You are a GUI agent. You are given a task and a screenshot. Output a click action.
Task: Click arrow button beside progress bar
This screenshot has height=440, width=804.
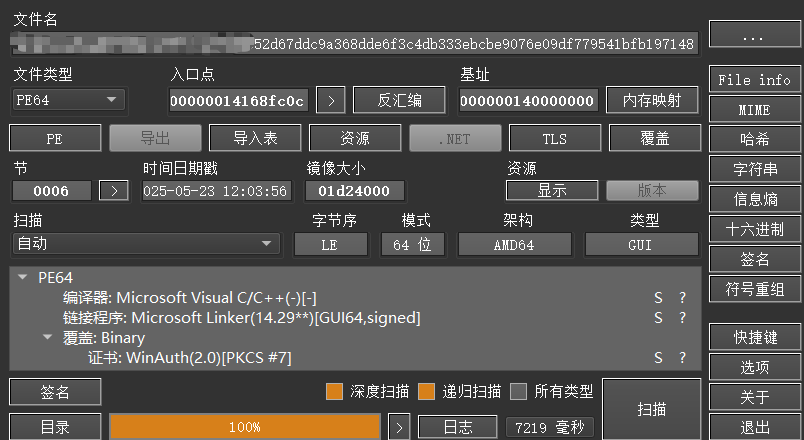click(399, 427)
